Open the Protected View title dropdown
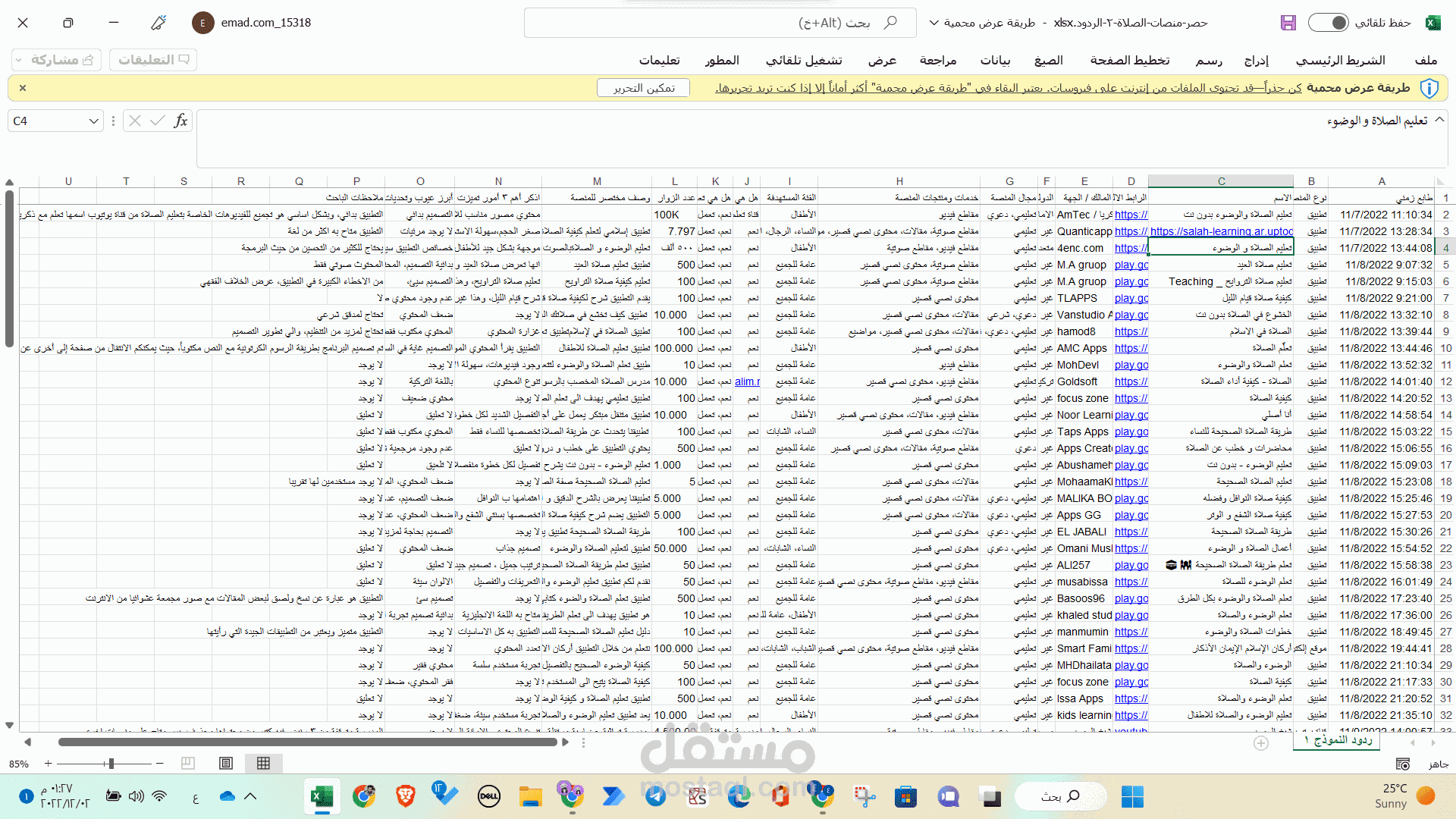Image resolution: width=1456 pixels, height=819 pixels. tap(934, 23)
